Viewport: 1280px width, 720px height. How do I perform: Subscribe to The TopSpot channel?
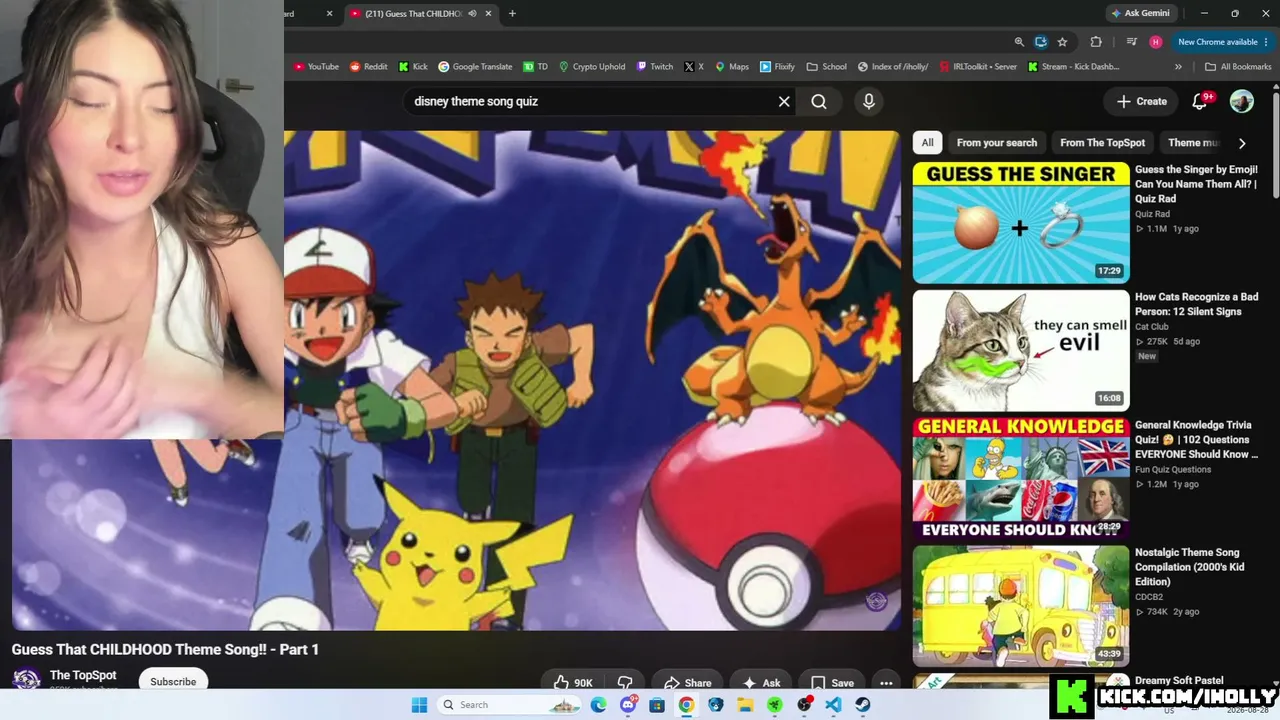click(x=173, y=682)
